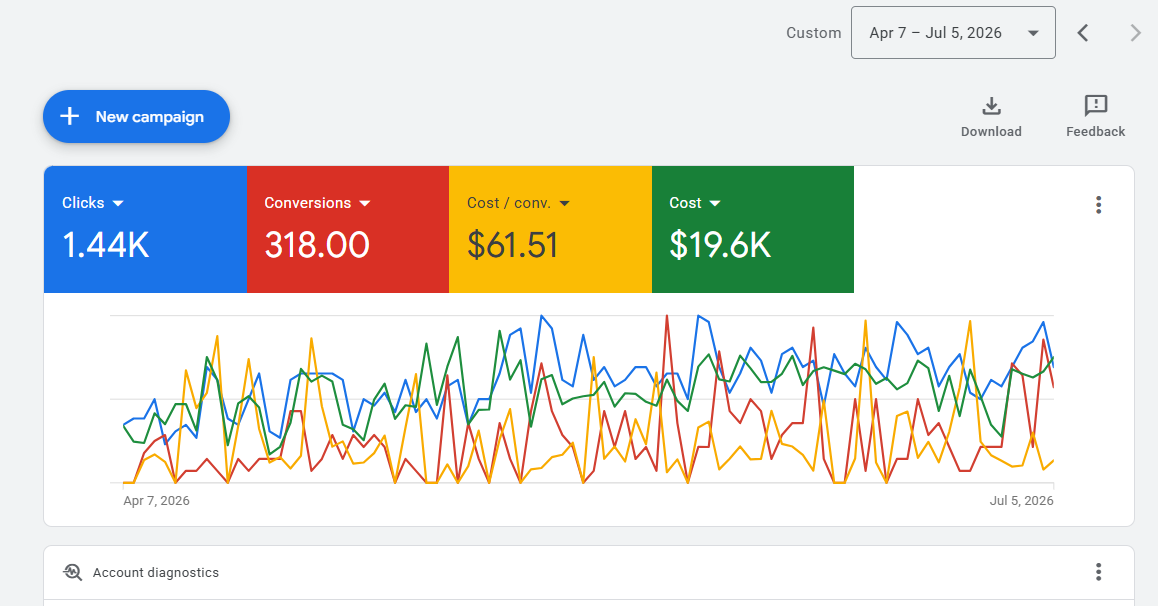Click the Jul 5, 2026 axis label

pyautogui.click(x=1021, y=500)
